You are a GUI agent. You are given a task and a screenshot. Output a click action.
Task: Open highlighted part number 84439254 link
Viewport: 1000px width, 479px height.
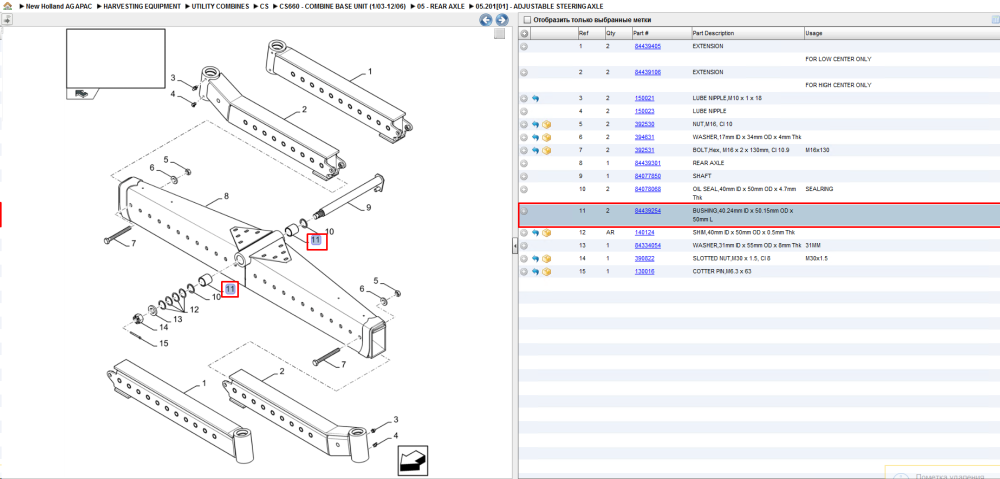[647, 210]
